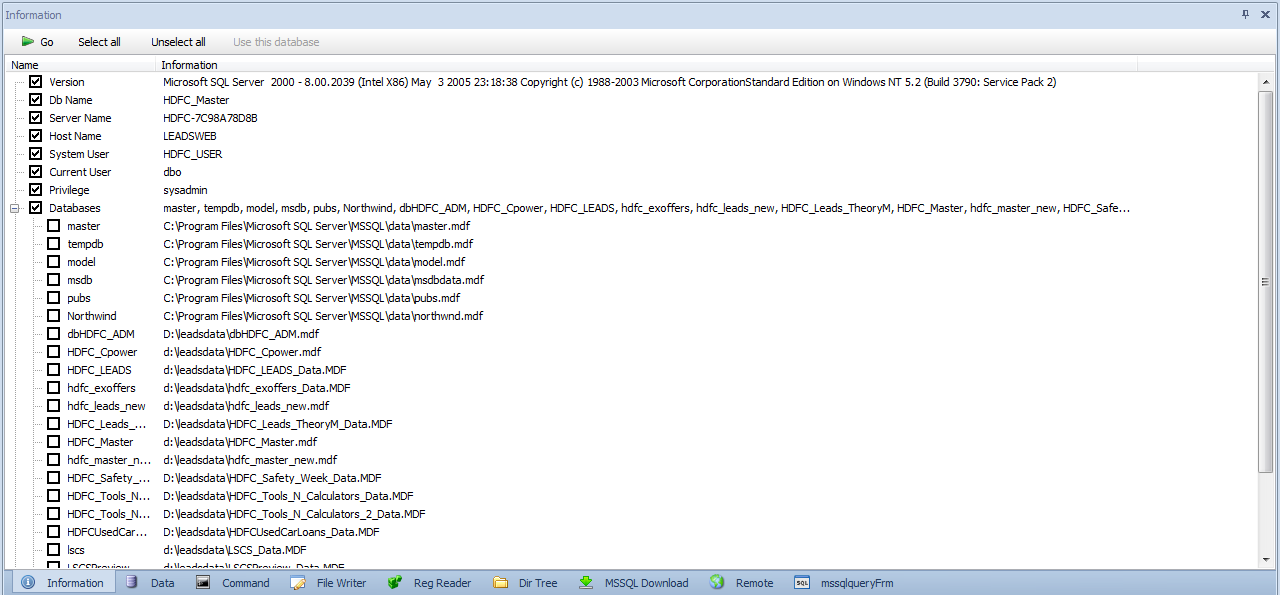The width and height of the screenshot is (1280, 595).
Task: Select the hdfc_master_new.mdf path text
Action: pyautogui.click(x=250, y=460)
